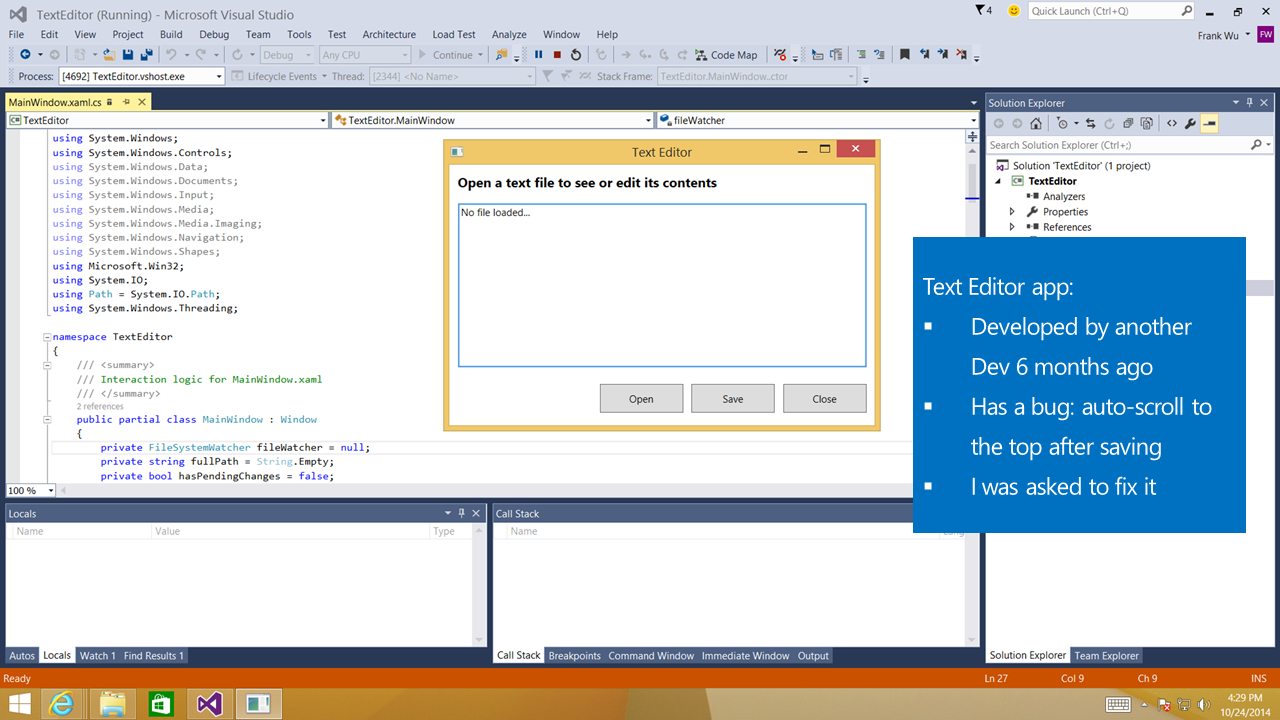Expand the Properties node in Solution Explorer
This screenshot has width=1280, height=720.
click(1012, 212)
